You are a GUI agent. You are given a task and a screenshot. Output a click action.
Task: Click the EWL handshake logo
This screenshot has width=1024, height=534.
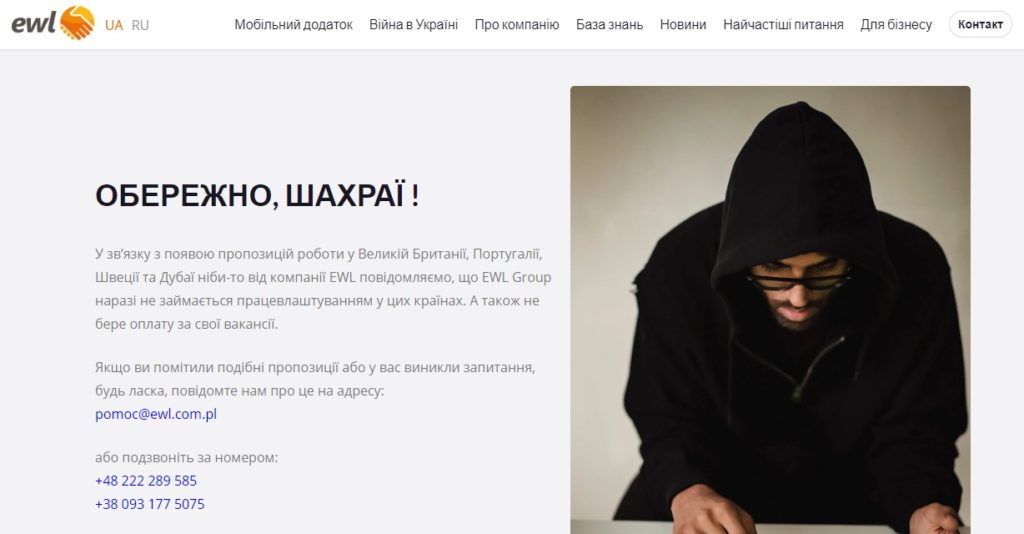point(77,22)
